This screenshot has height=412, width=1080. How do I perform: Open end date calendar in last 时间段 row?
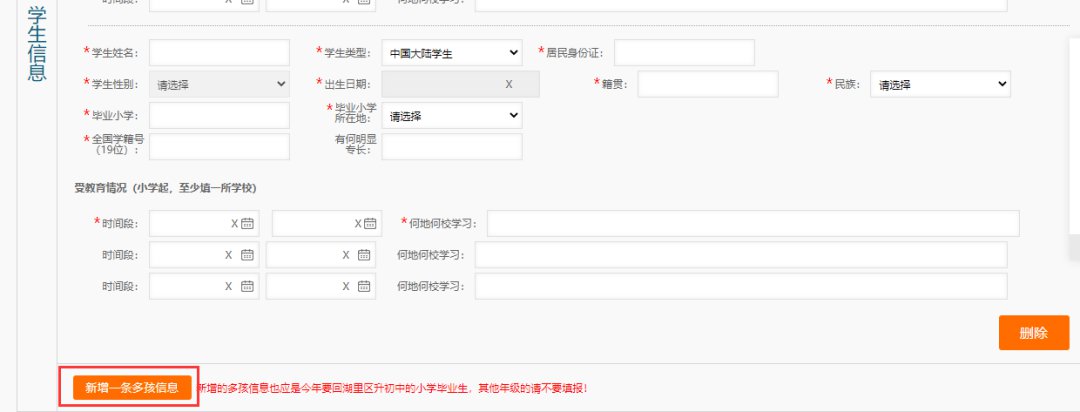click(365, 286)
